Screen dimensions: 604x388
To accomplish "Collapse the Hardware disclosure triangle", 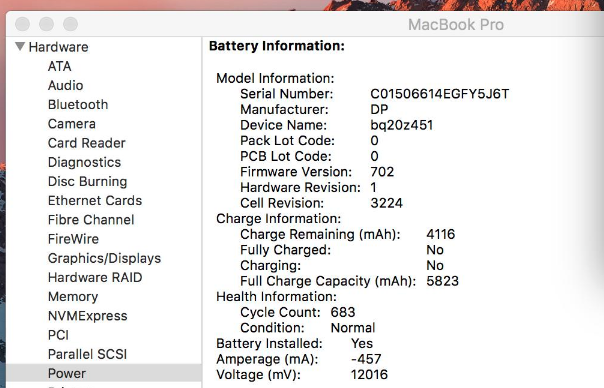I will [20, 47].
